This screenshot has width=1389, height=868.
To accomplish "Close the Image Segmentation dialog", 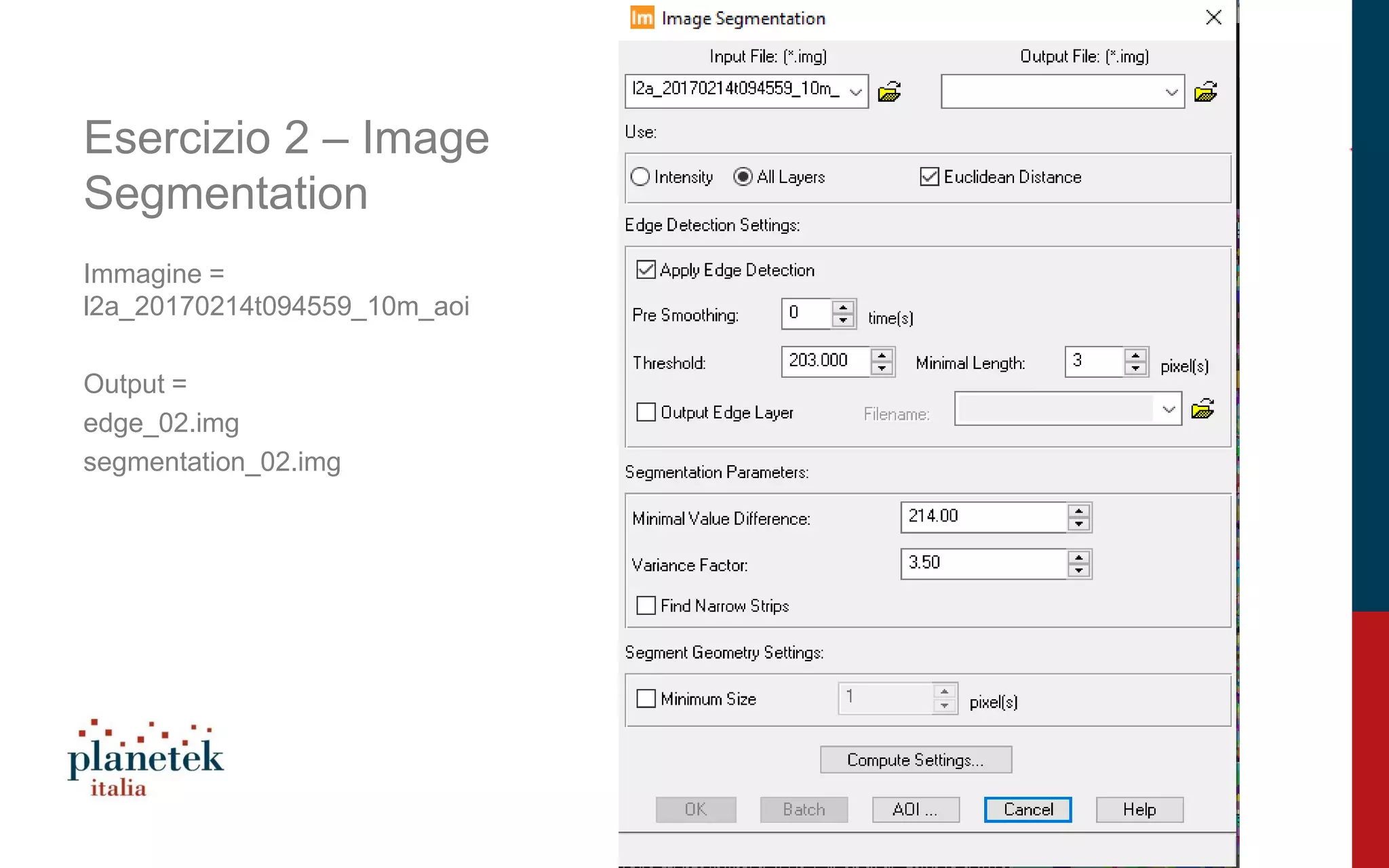I will (1214, 18).
